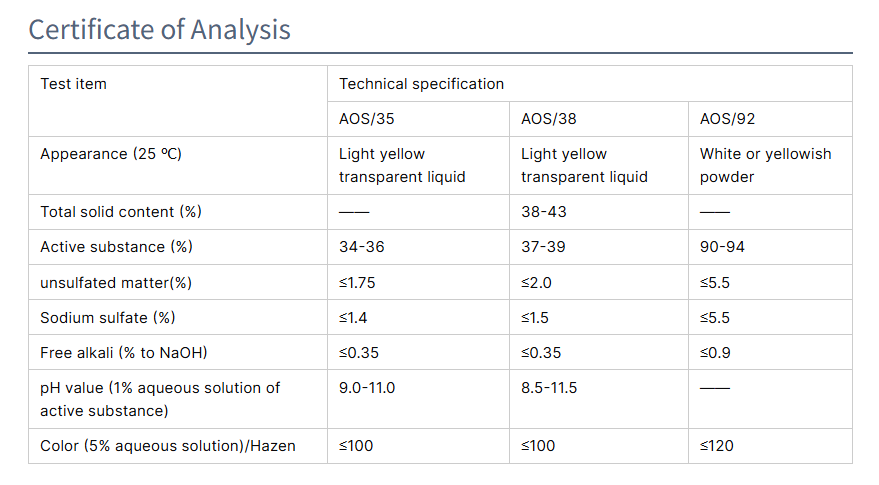The height and width of the screenshot is (485, 879).
Task: Click the ≤0.9 free alkali value
Action: (x=714, y=352)
